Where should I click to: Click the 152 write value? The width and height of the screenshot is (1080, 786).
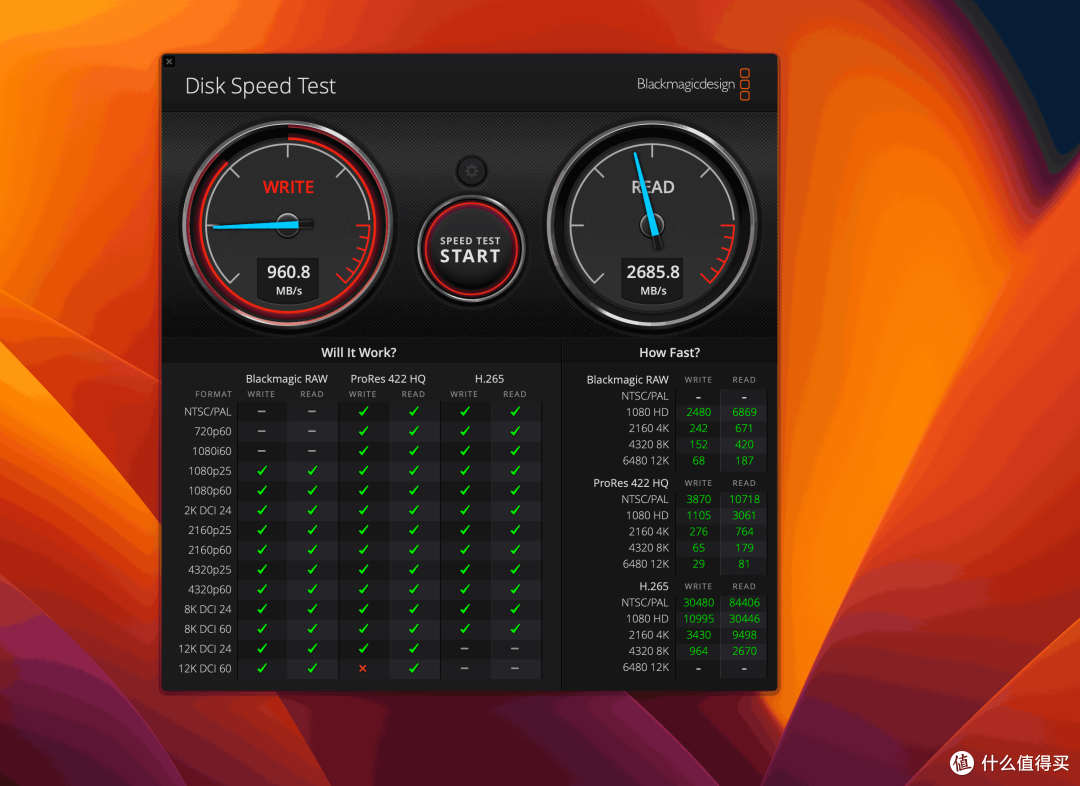[x=698, y=444]
